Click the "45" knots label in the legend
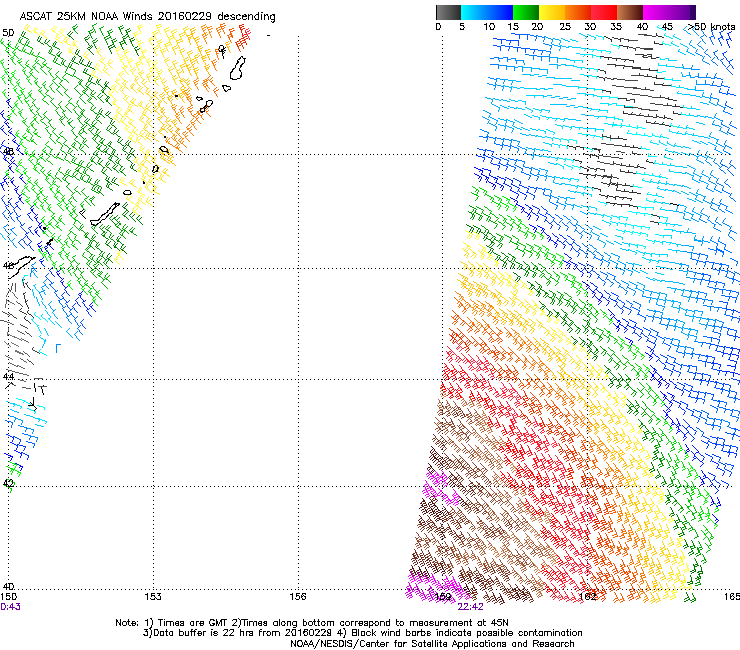The height and width of the screenshot is (650, 740). [x=667, y=27]
